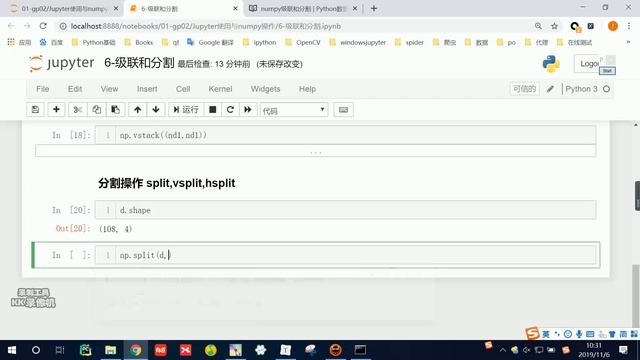The image size is (640, 360).
Task: Switch to the numpy级联和分割 browser tab
Action: (304, 9)
